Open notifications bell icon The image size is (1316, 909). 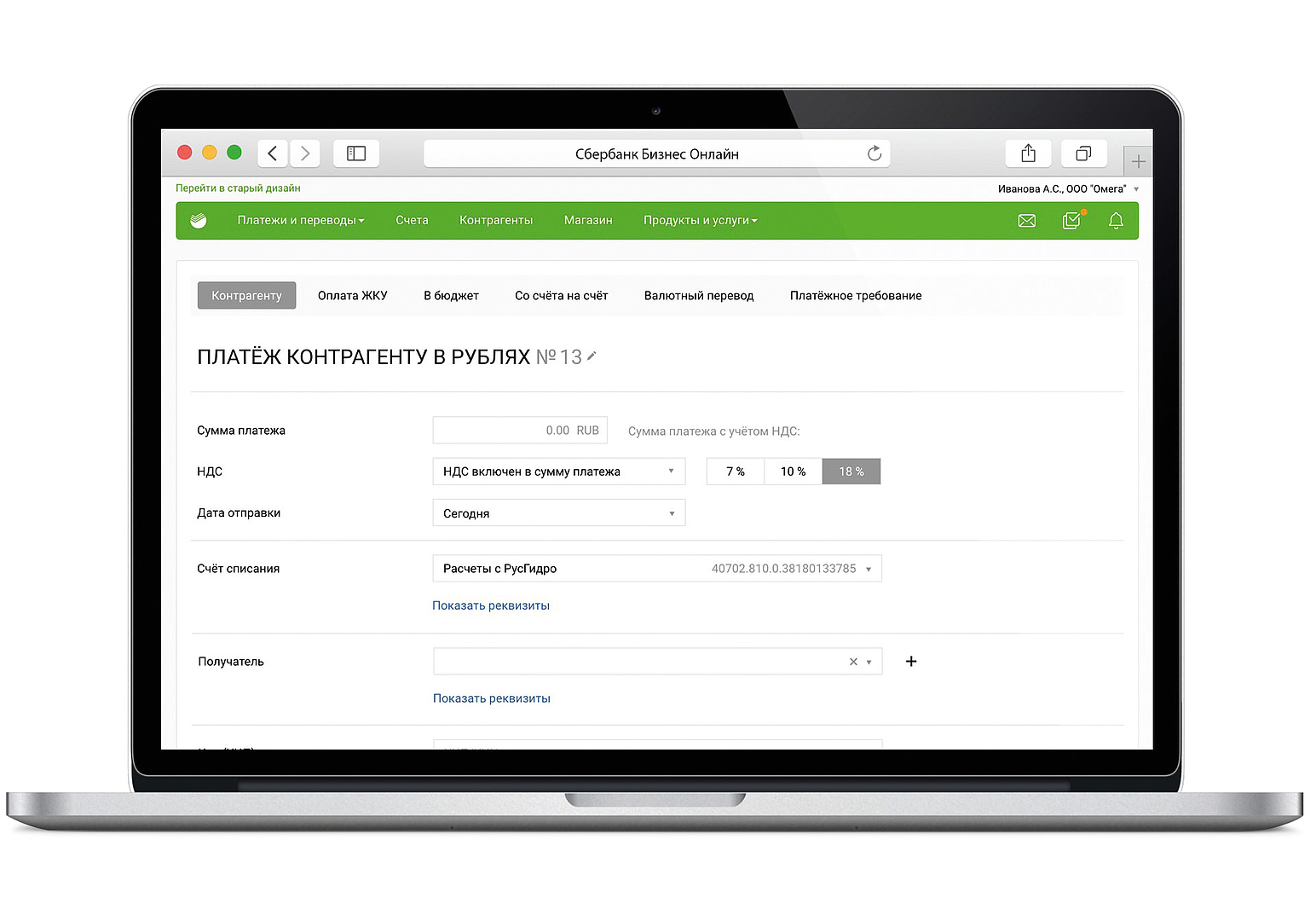[1116, 221]
